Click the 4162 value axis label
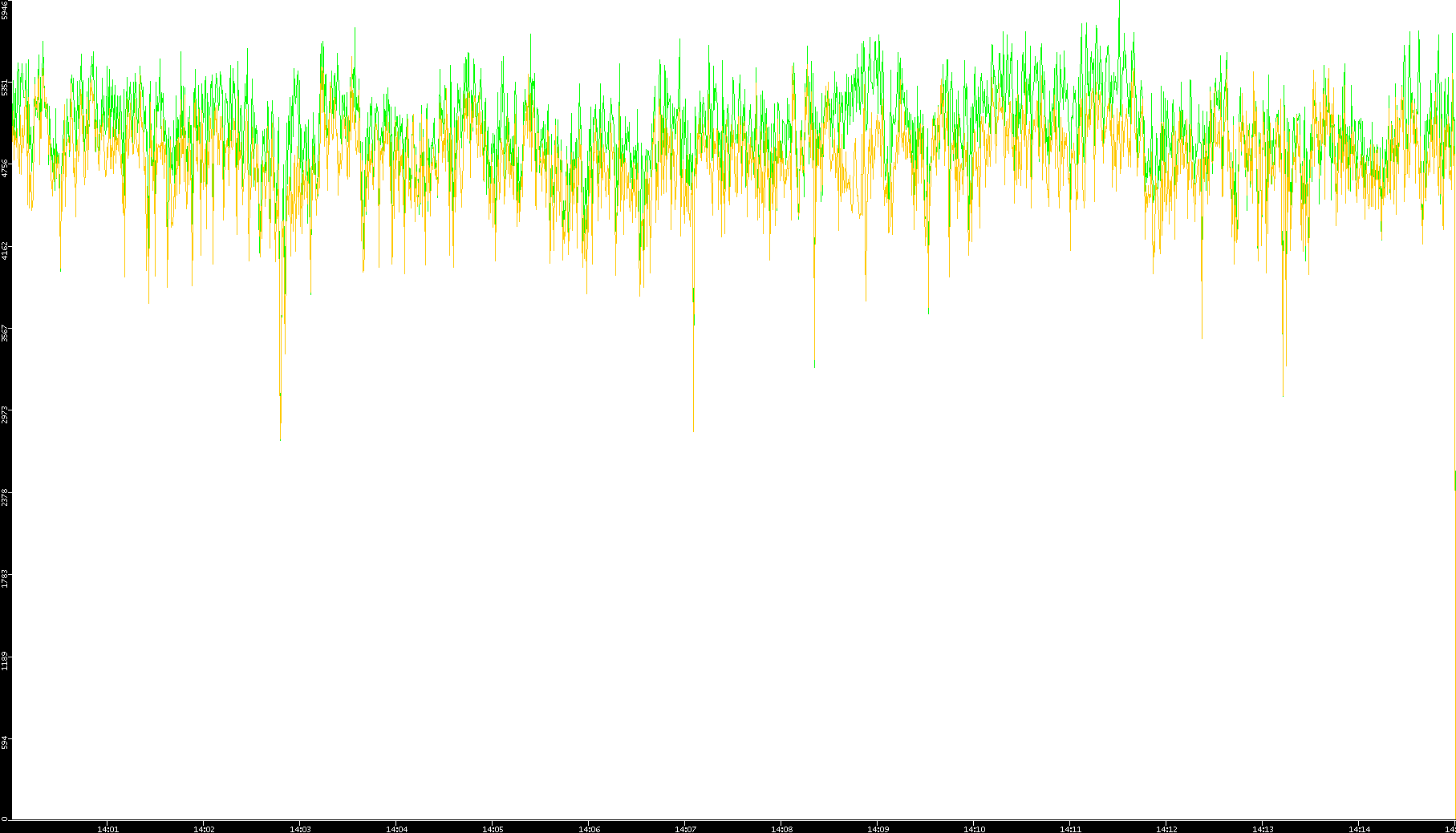 coord(5,250)
